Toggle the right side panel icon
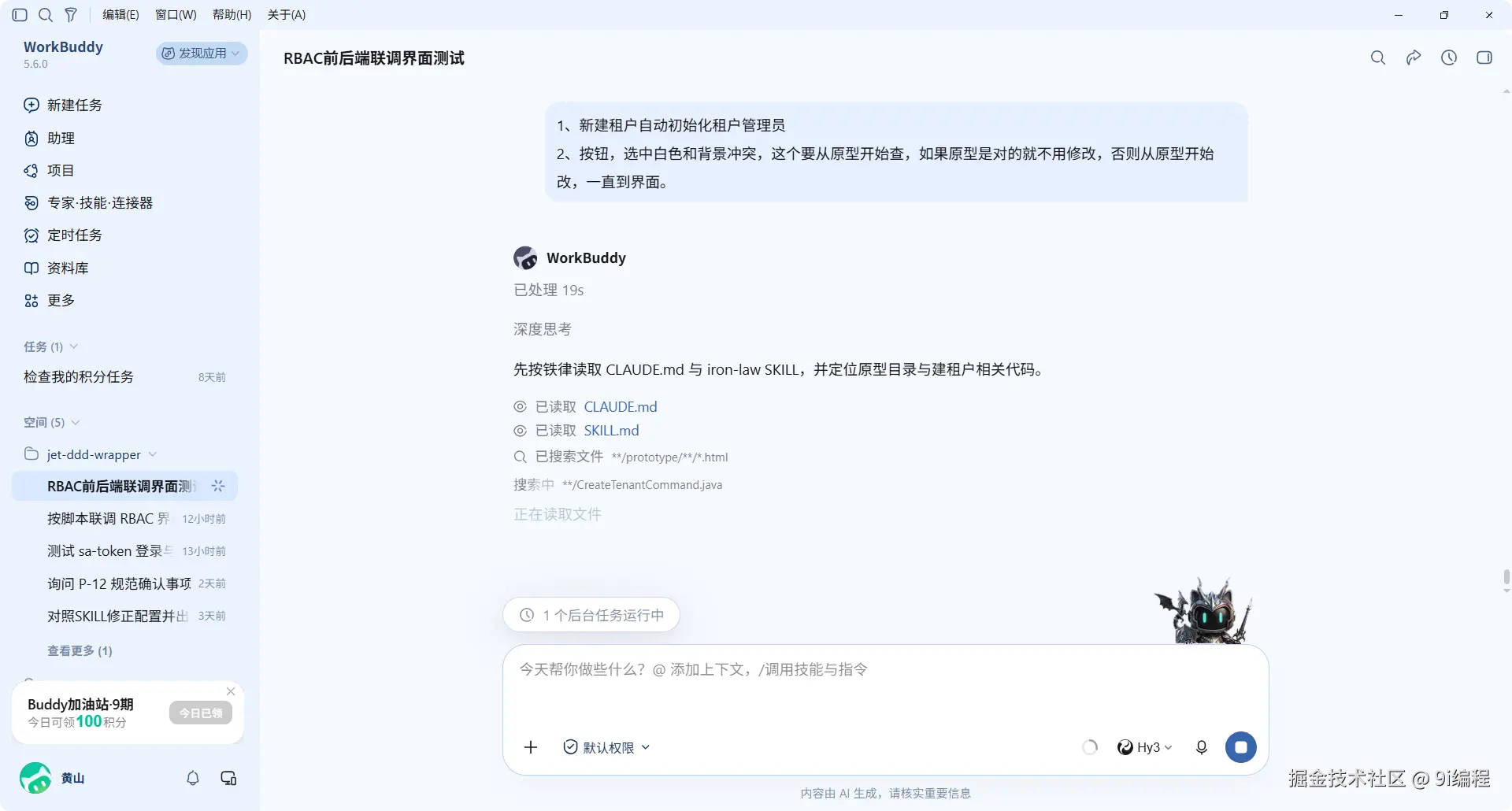Image resolution: width=1512 pixels, height=811 pixels. [x=1484, y=57]
